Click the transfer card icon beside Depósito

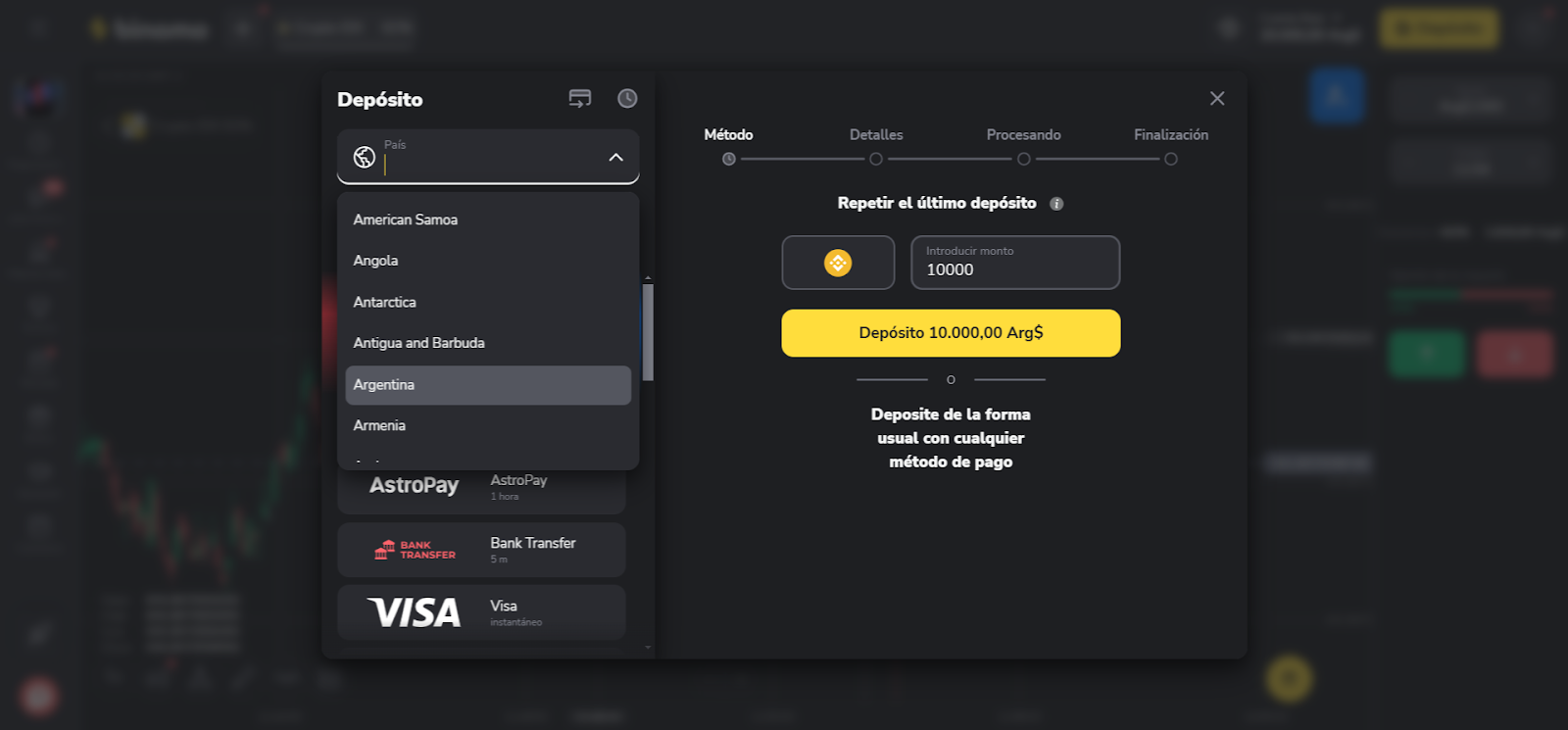(580, 98)
